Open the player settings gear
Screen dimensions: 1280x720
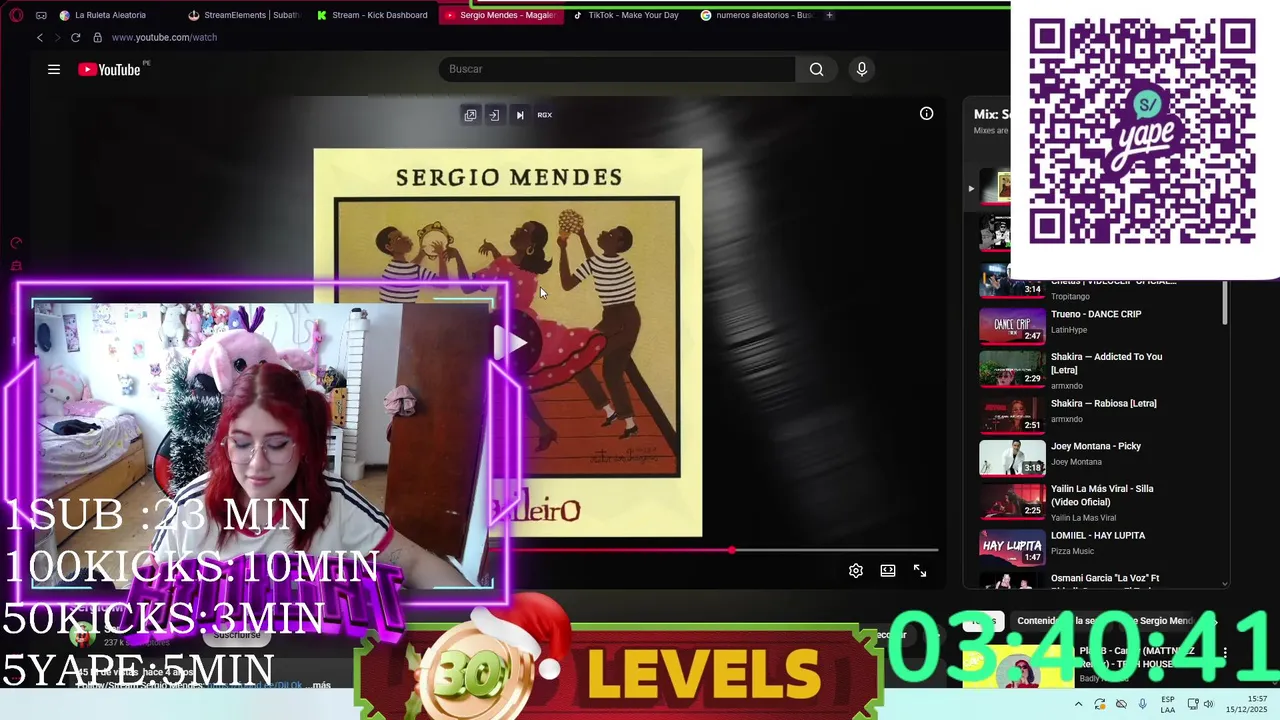click(x=856, y=570)
